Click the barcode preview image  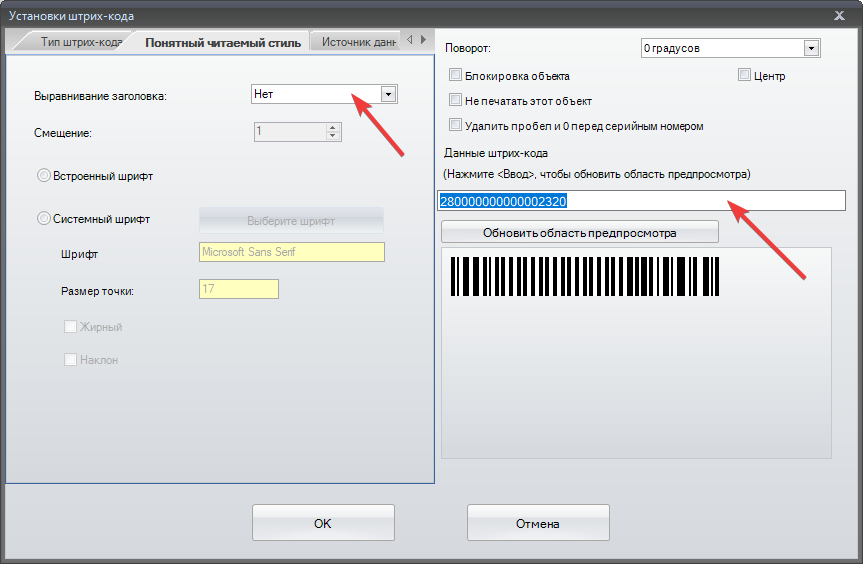pos(585,276)
